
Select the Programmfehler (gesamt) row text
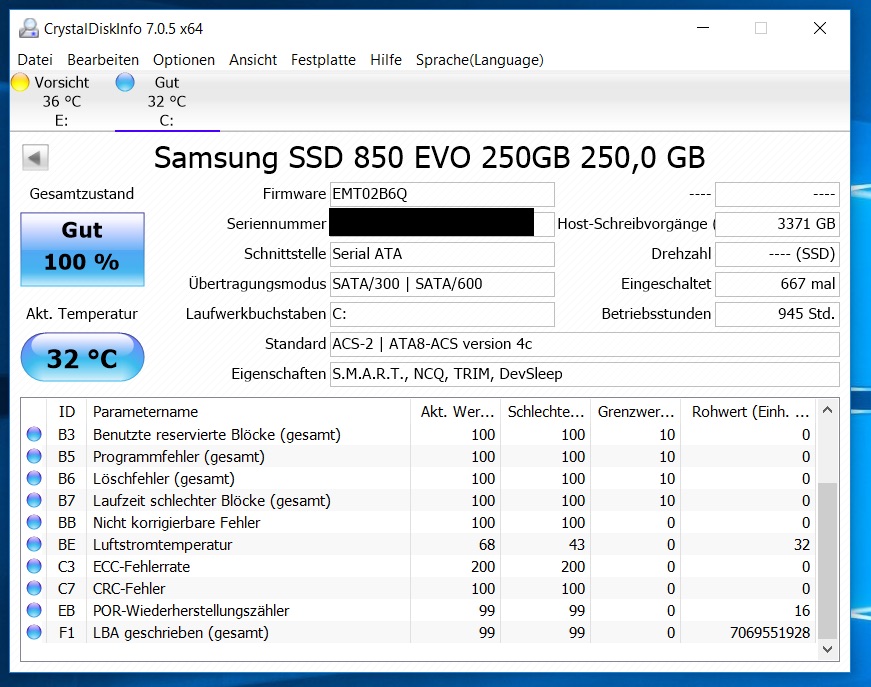coord(179,457)
